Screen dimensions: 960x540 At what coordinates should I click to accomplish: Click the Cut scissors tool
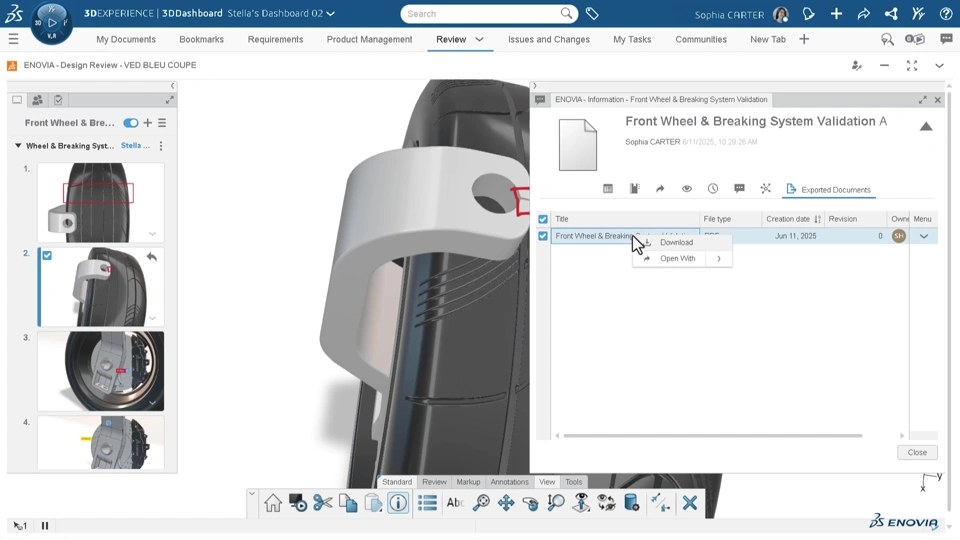323,503
